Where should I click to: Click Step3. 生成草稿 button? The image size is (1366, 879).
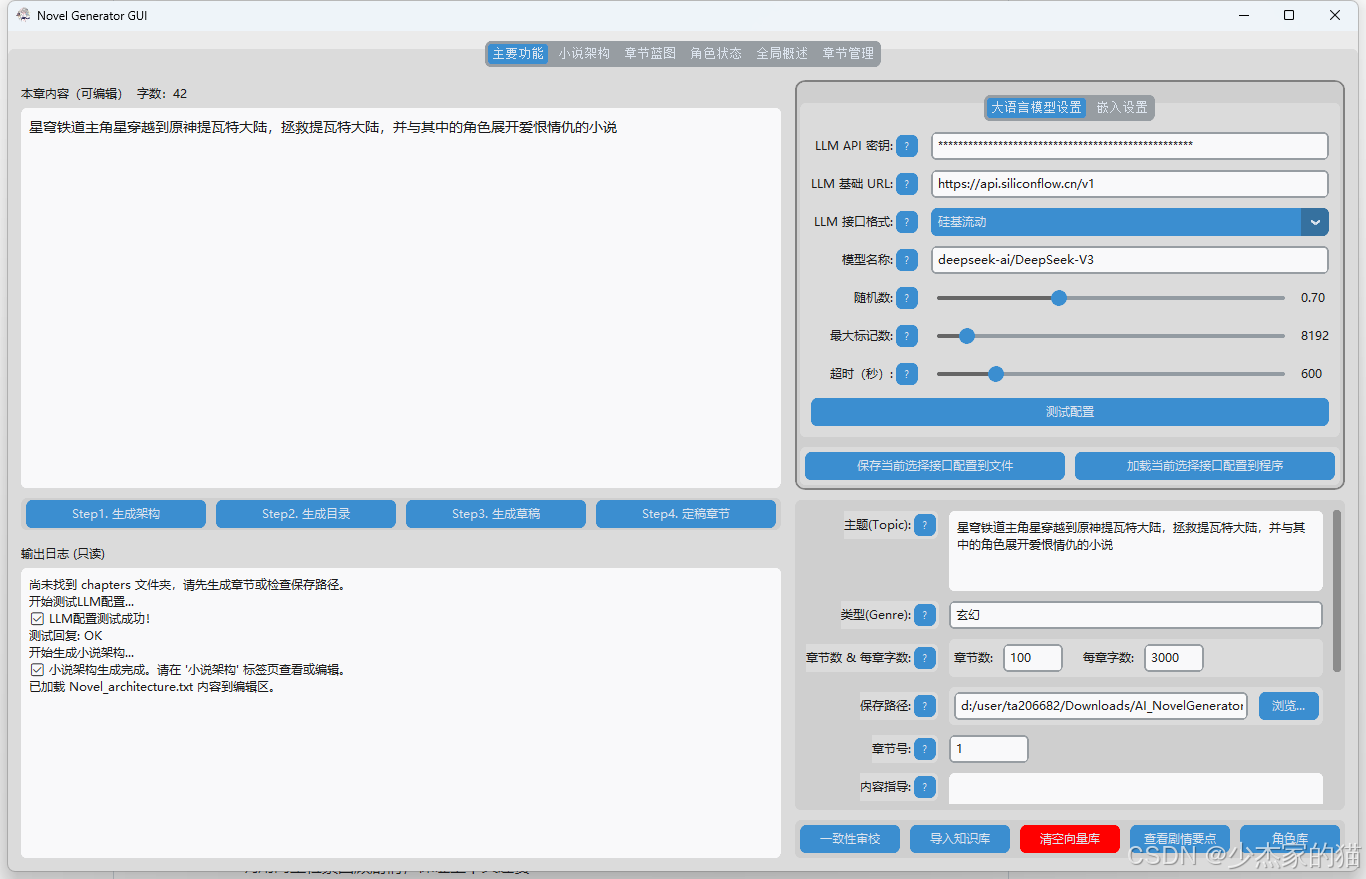[x=496, y=514]
